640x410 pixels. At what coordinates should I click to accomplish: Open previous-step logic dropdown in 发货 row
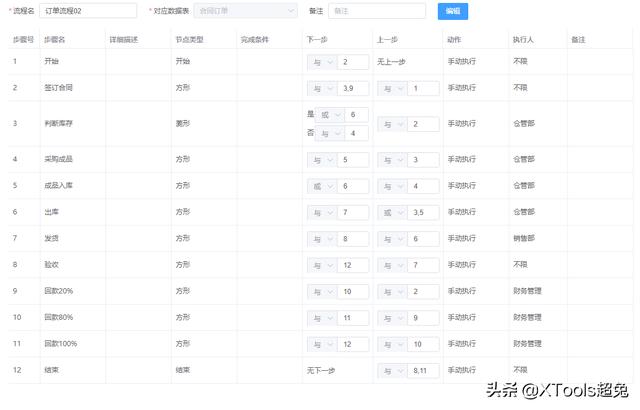click(x=392, y=239)
